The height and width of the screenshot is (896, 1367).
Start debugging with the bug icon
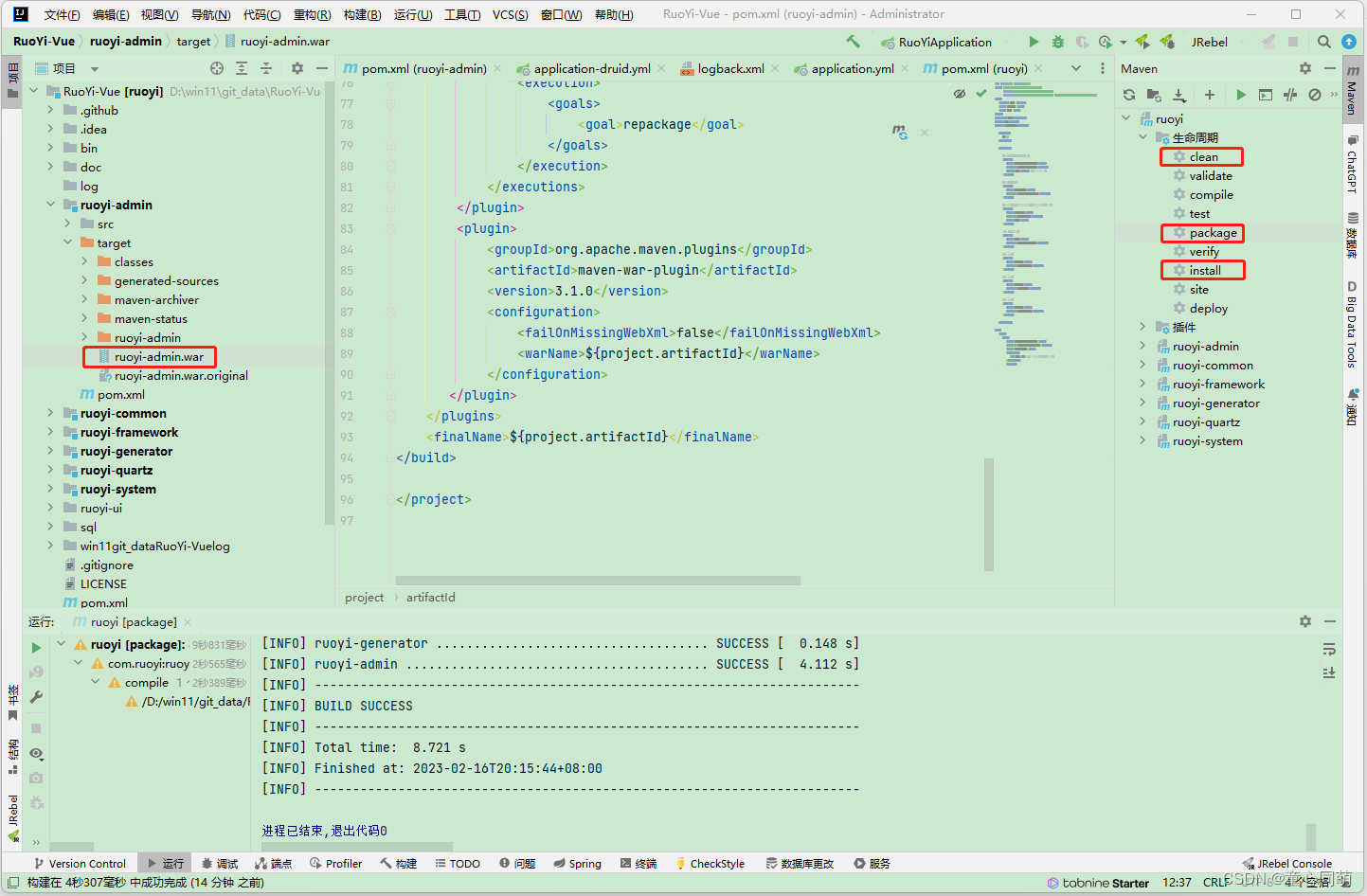pos(1058,42)
